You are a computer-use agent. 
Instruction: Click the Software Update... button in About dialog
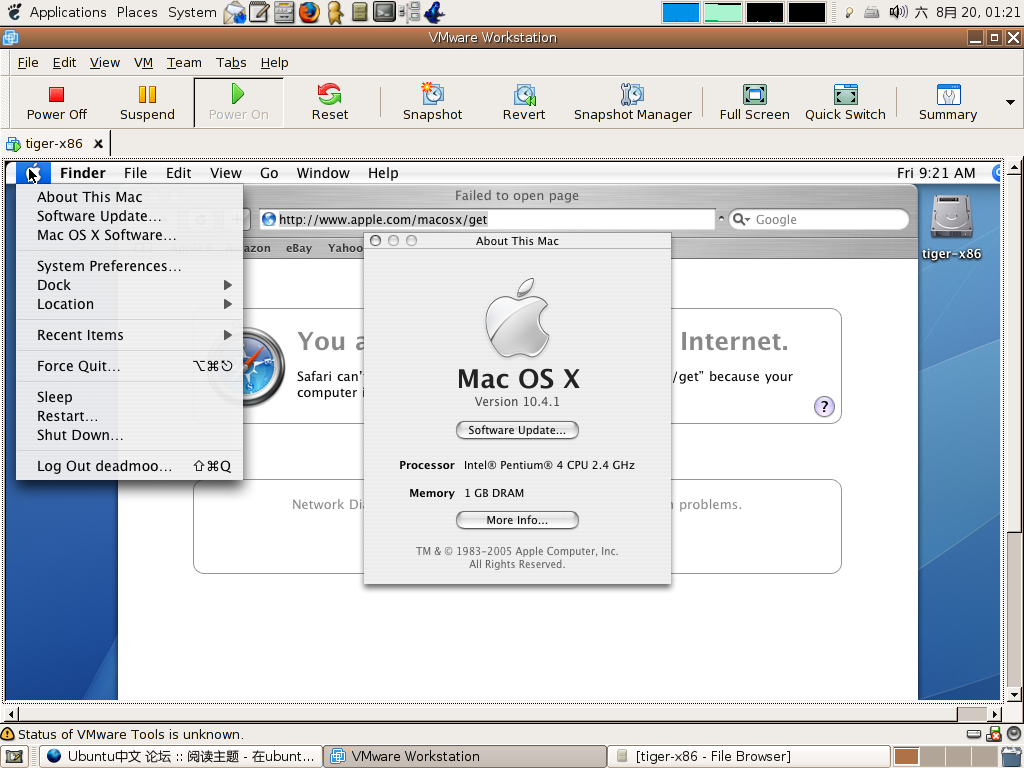tap(517, 430)
